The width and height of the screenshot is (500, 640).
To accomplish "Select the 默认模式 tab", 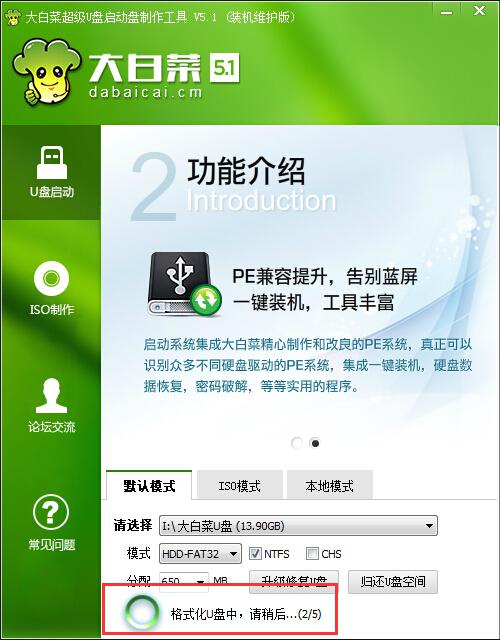I will pos(149,486).
